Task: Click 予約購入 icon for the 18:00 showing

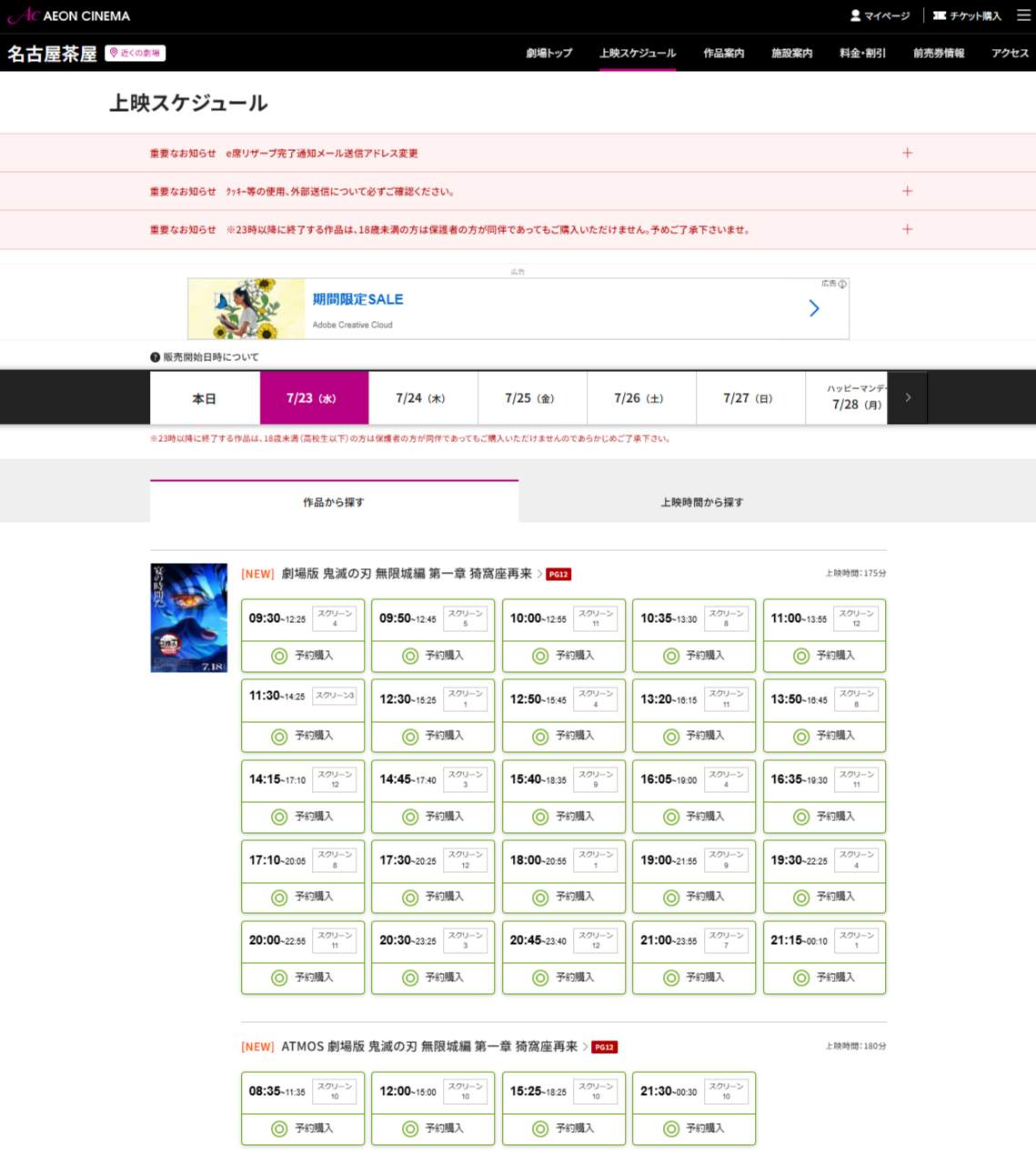Action: tap(538, 897)
